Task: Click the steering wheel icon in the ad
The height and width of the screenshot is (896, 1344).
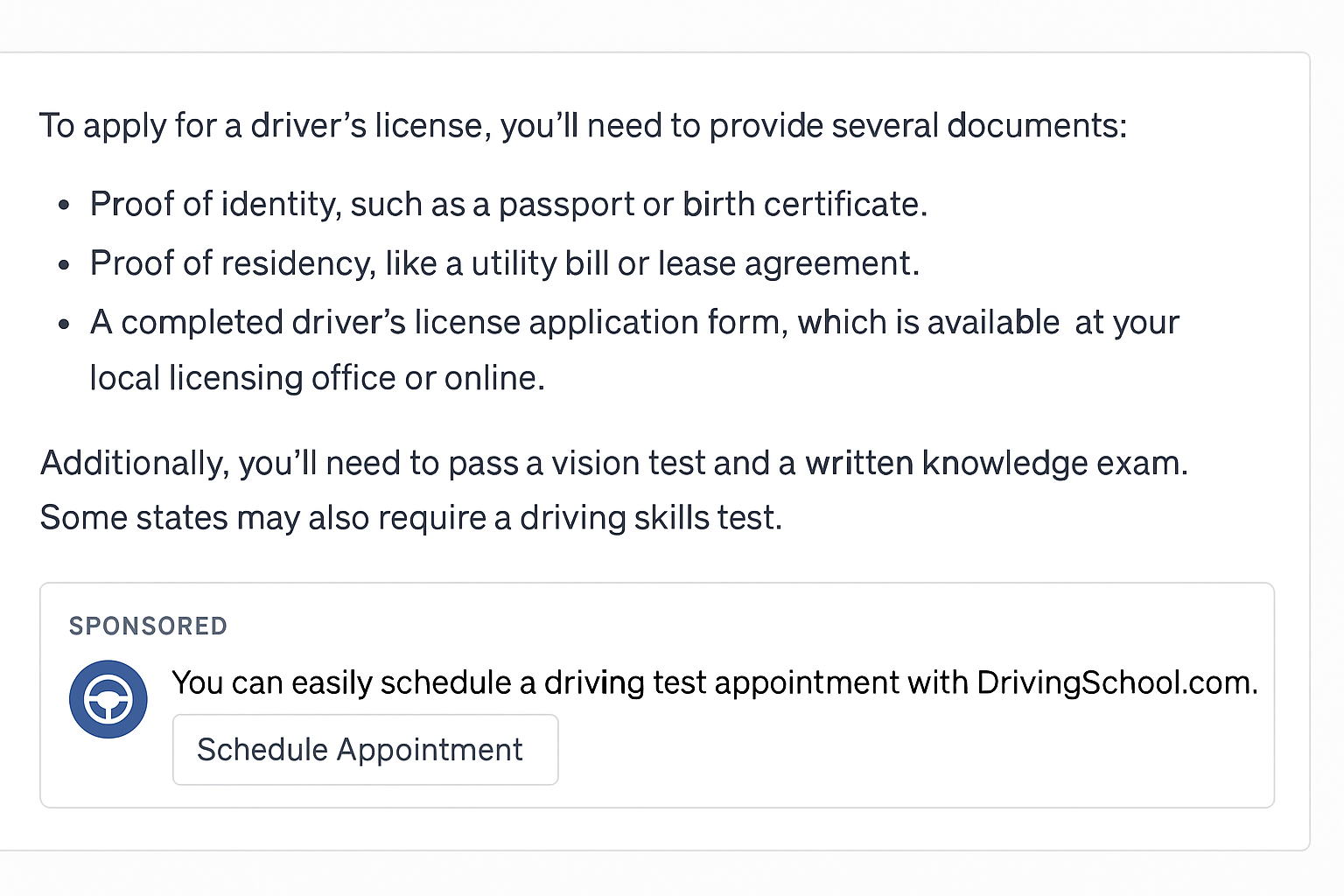Action: [108, 699]
